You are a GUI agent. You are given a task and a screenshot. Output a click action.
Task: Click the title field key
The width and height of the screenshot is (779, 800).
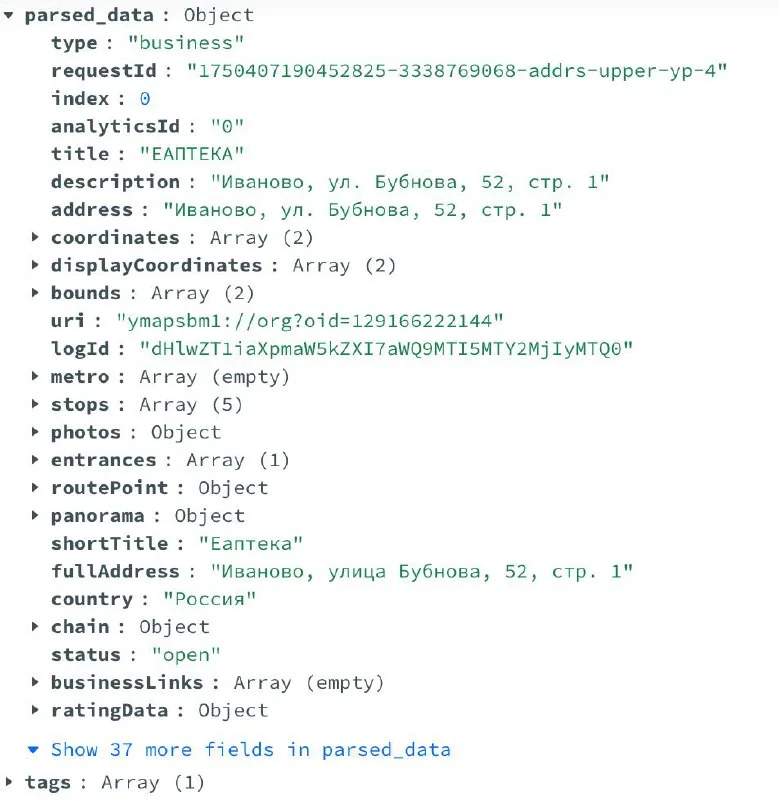pos(80,153)
